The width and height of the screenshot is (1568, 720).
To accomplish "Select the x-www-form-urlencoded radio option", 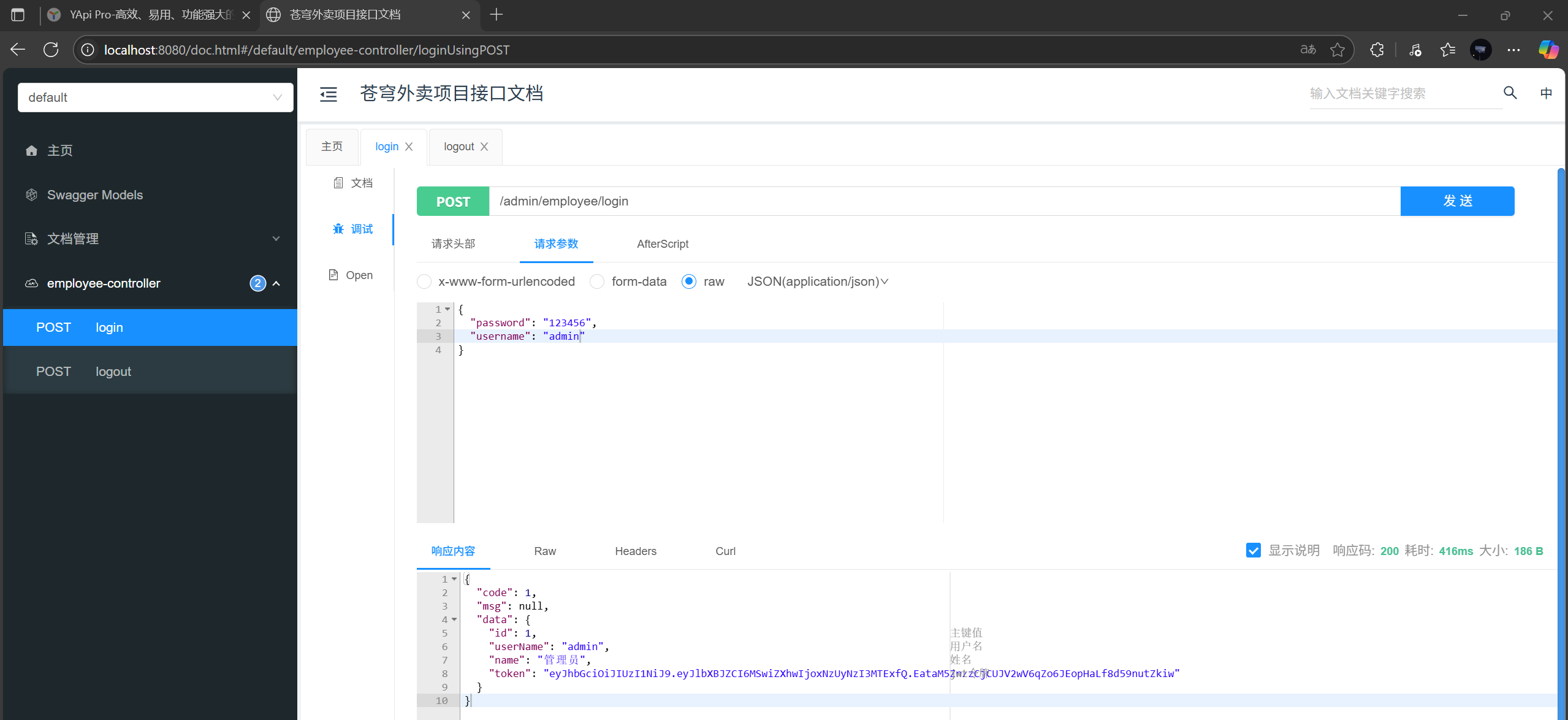I will (424, 281).
